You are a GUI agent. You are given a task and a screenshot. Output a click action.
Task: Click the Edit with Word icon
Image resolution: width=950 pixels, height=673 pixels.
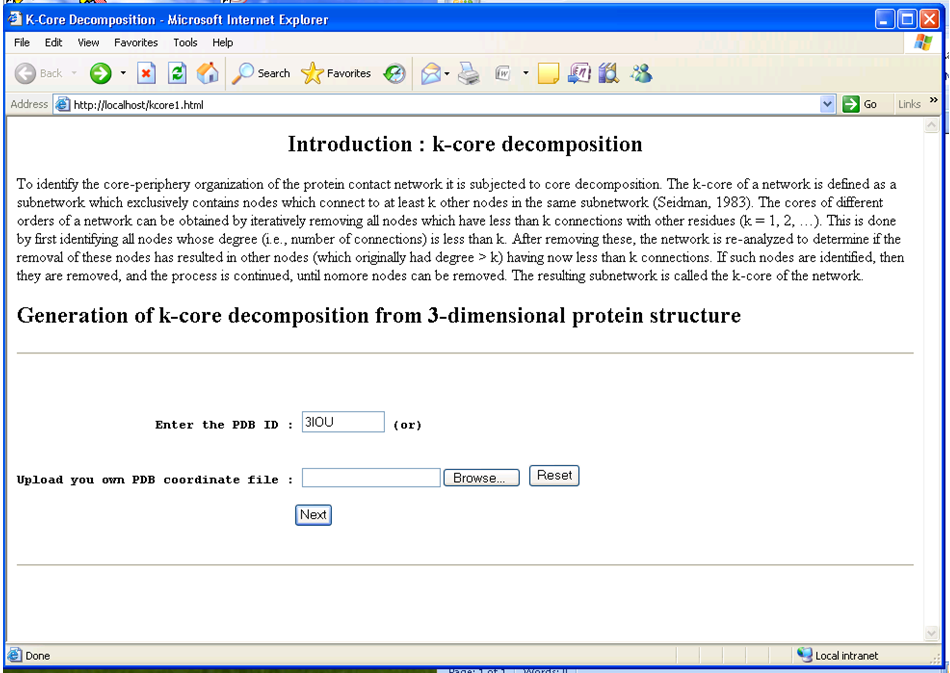coord(503,73)
